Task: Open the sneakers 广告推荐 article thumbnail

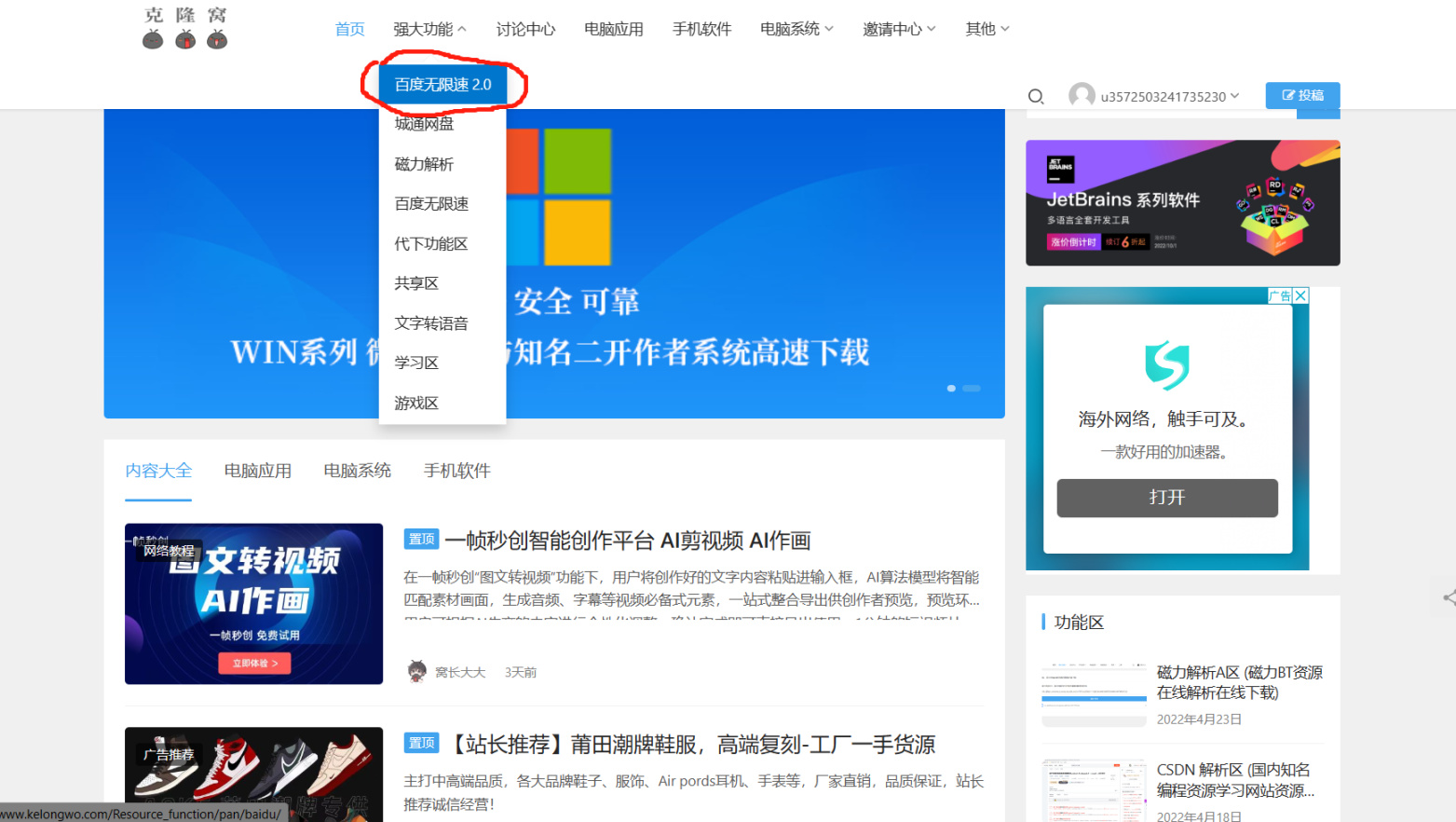Action: click(x=254, y=774)
